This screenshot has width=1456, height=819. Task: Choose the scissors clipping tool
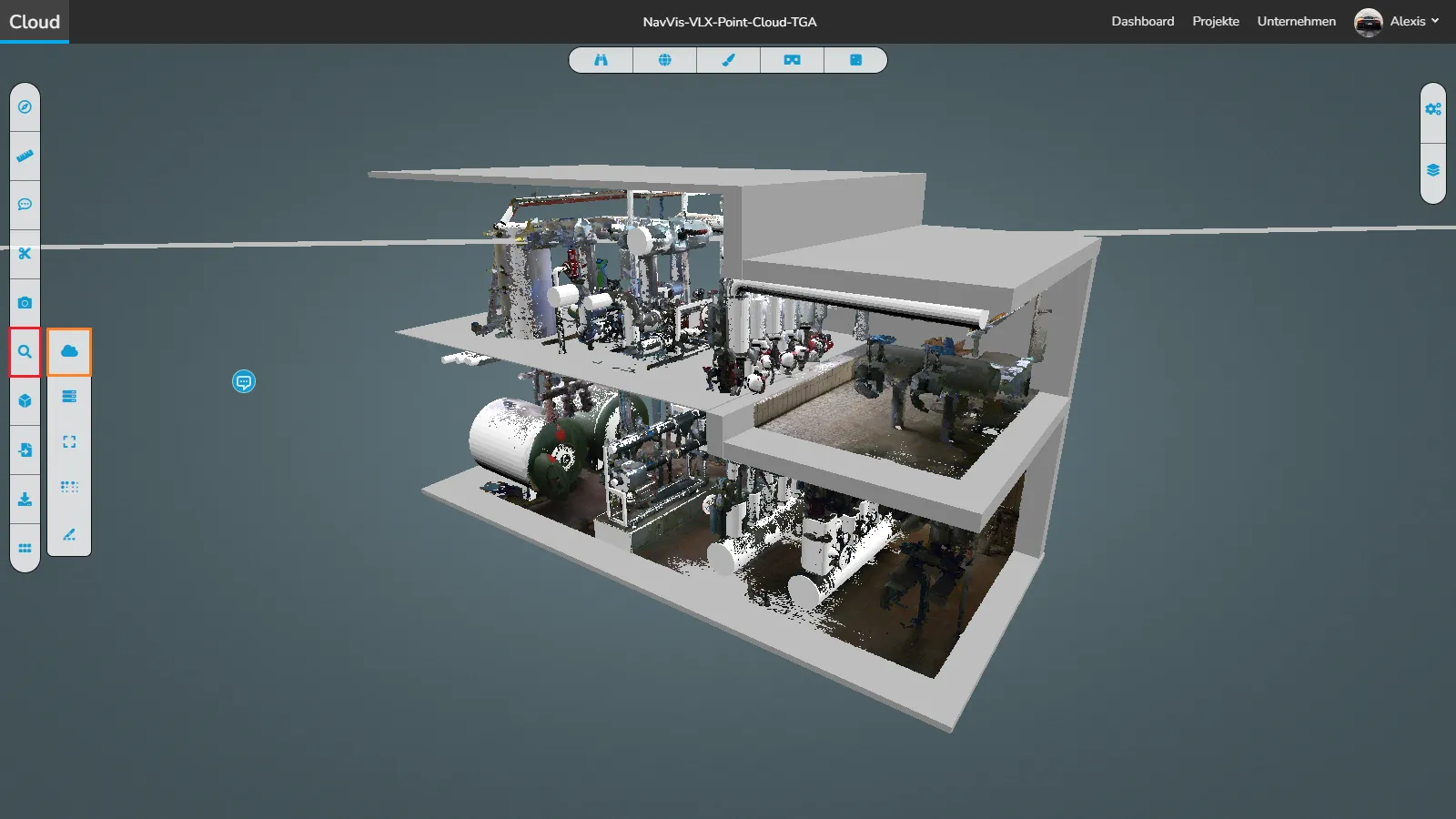(x=25, y=254)
